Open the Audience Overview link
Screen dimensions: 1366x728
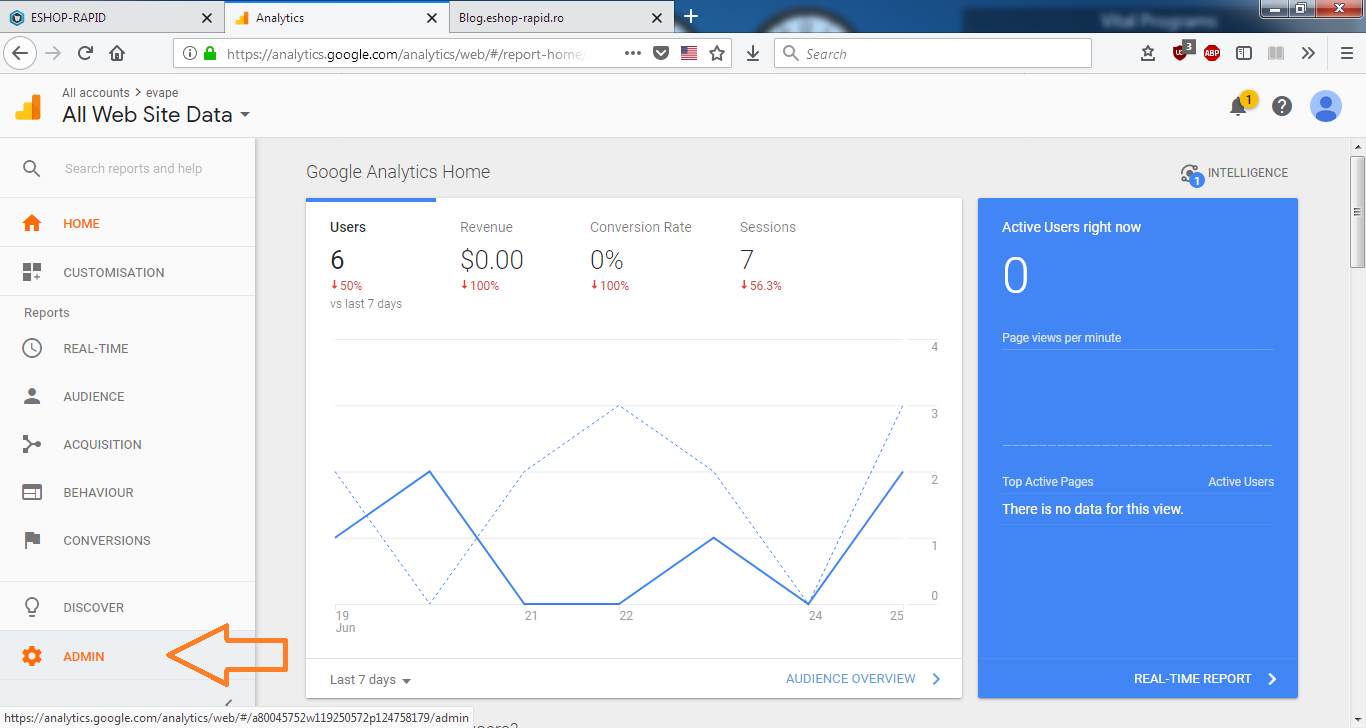pyautogui.click(x=863, y=679)
